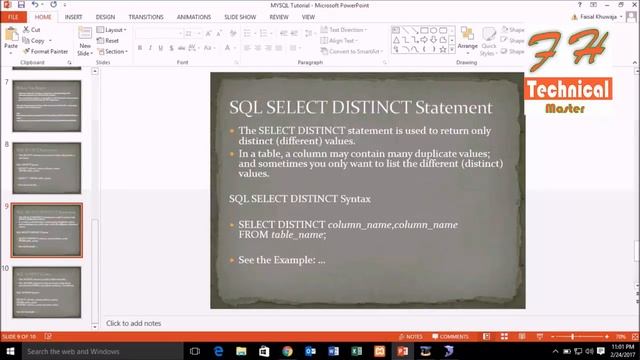640x360 pixels.
Task: Click into Click to add notes area
Action: point(133,323)
